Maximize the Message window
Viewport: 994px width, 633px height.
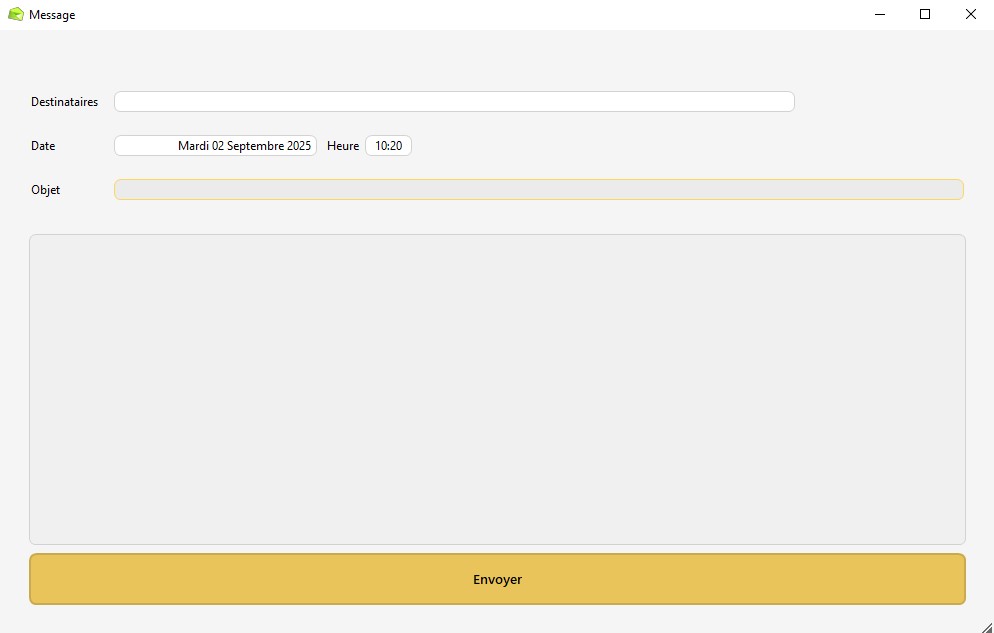(x=925, y=15)
